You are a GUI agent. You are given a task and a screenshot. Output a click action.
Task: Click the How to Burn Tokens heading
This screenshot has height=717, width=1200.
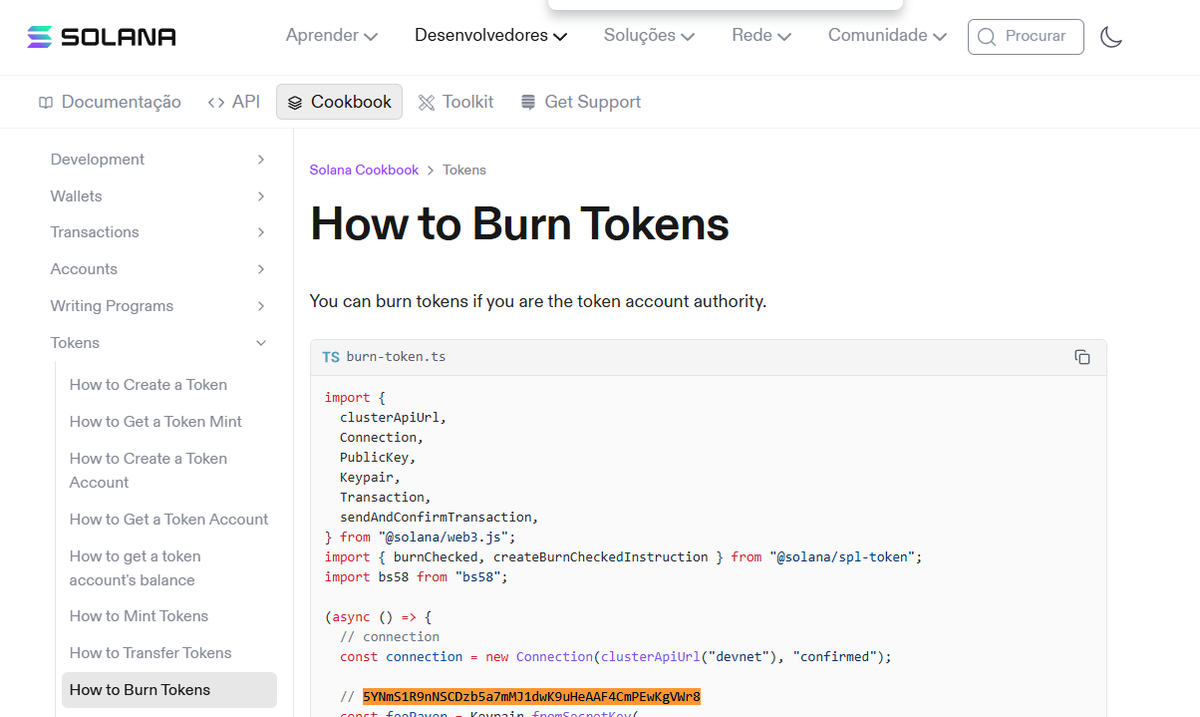tap(519, 224)
